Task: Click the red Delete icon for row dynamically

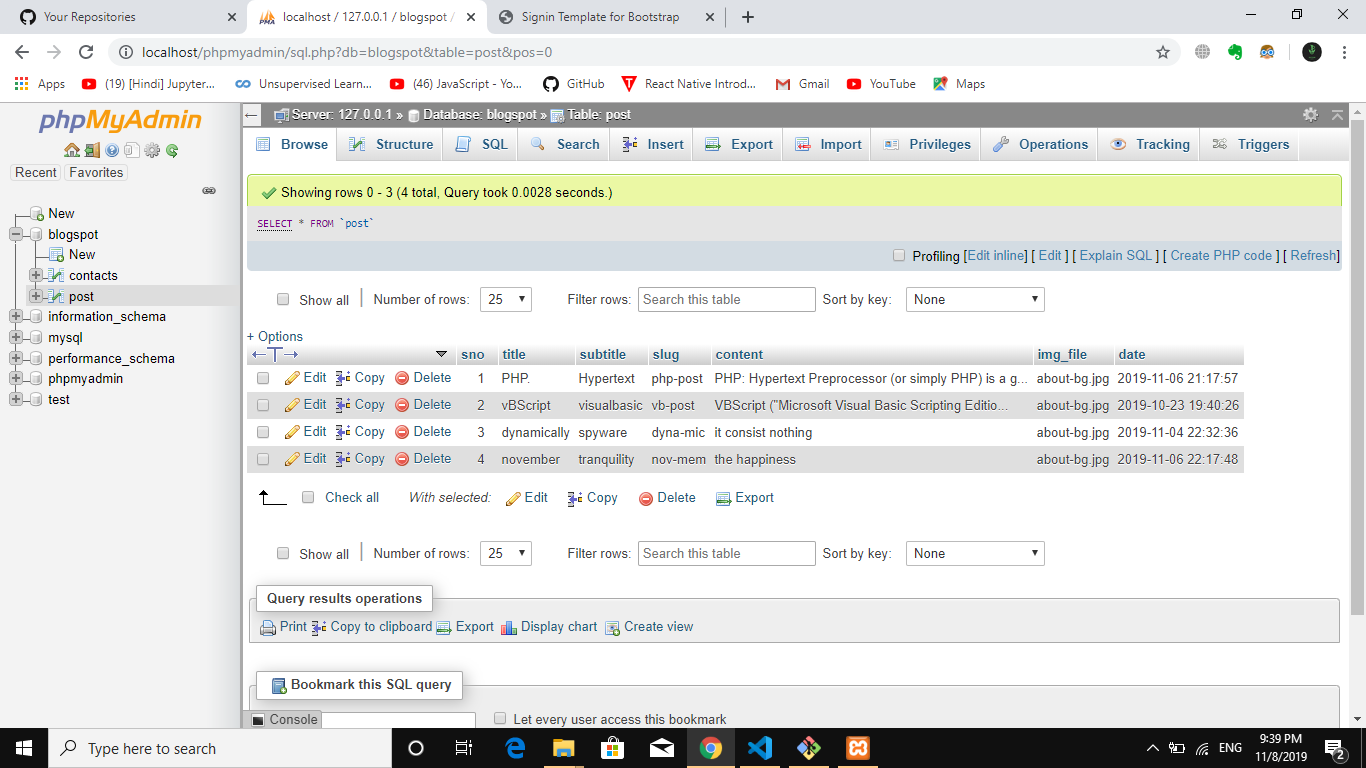Action: [402, 432]
